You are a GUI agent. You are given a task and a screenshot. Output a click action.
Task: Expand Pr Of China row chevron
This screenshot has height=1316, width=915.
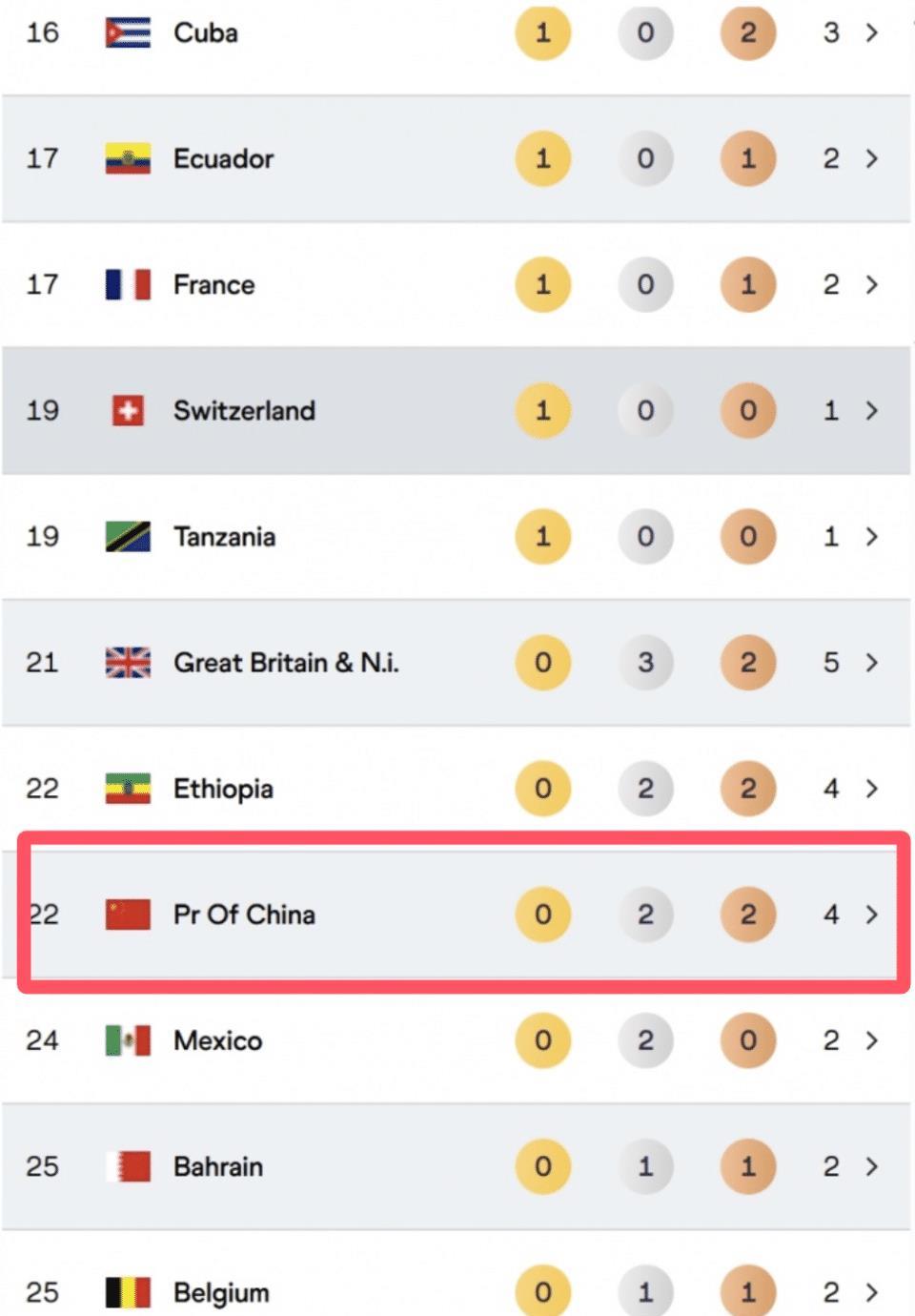point(871,915)
